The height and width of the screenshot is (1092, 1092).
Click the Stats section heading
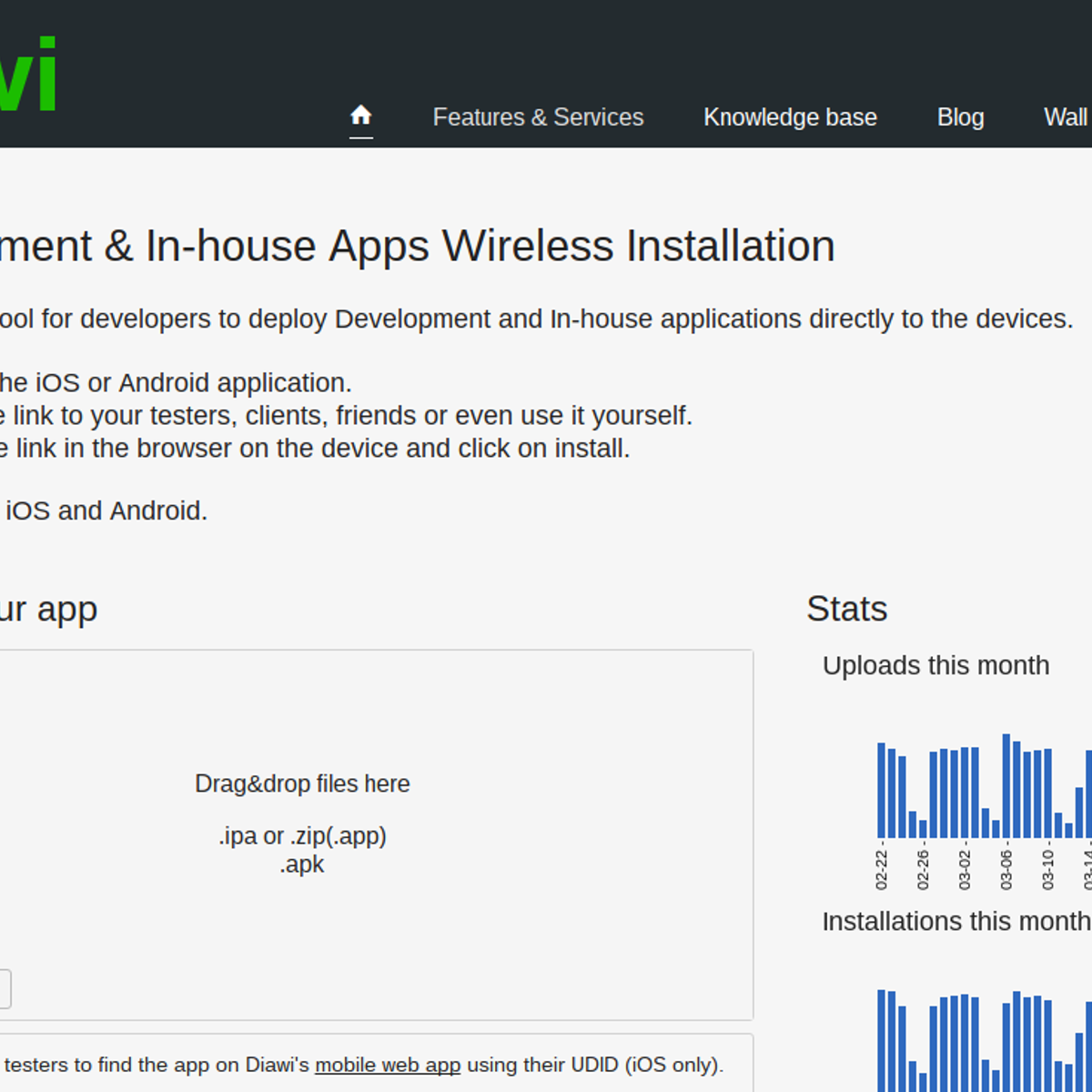coord(846,609)
